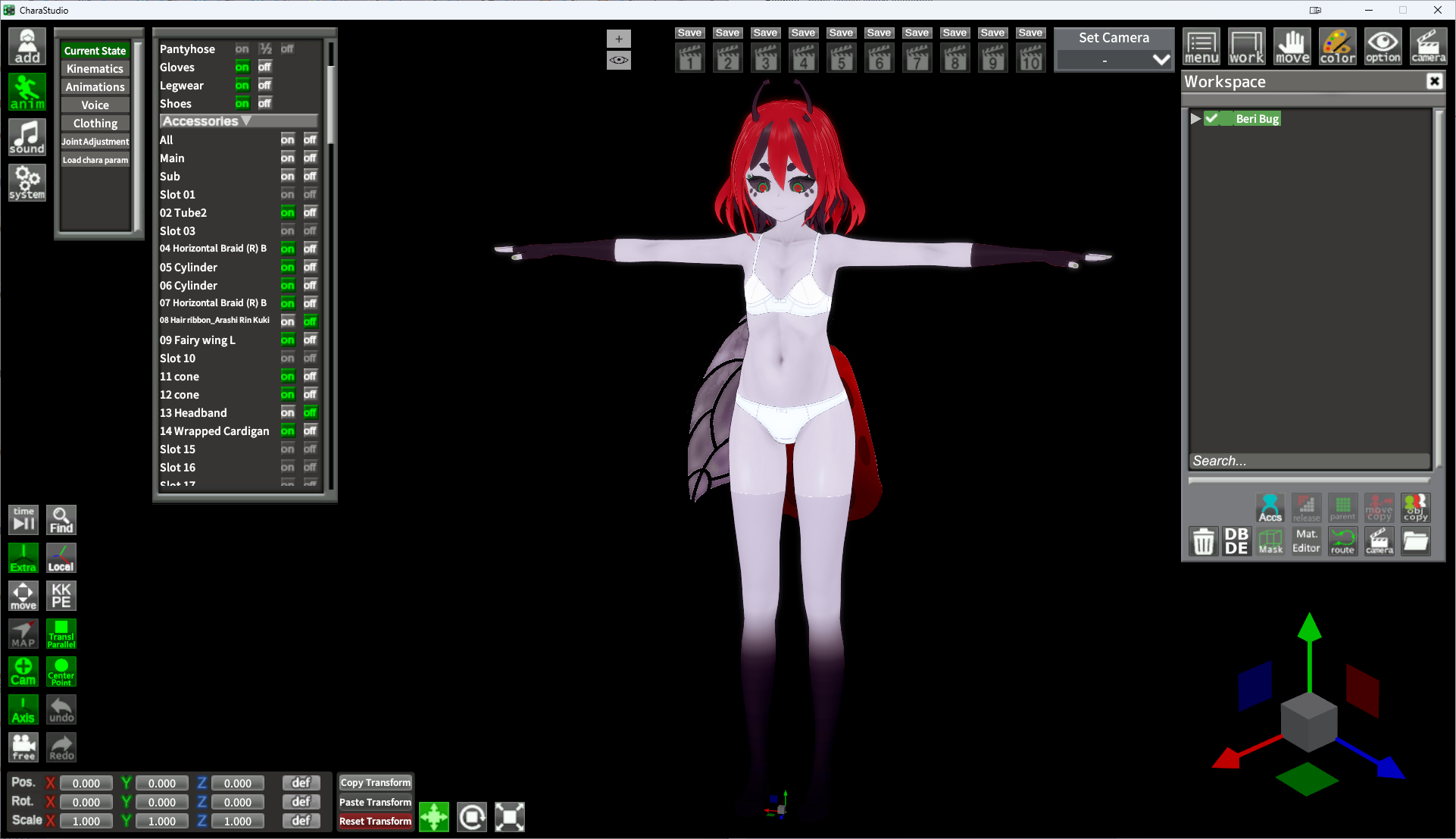The image size is (1456, 839).
Task: Open the color palette tool
Action: pos(1337,47)
